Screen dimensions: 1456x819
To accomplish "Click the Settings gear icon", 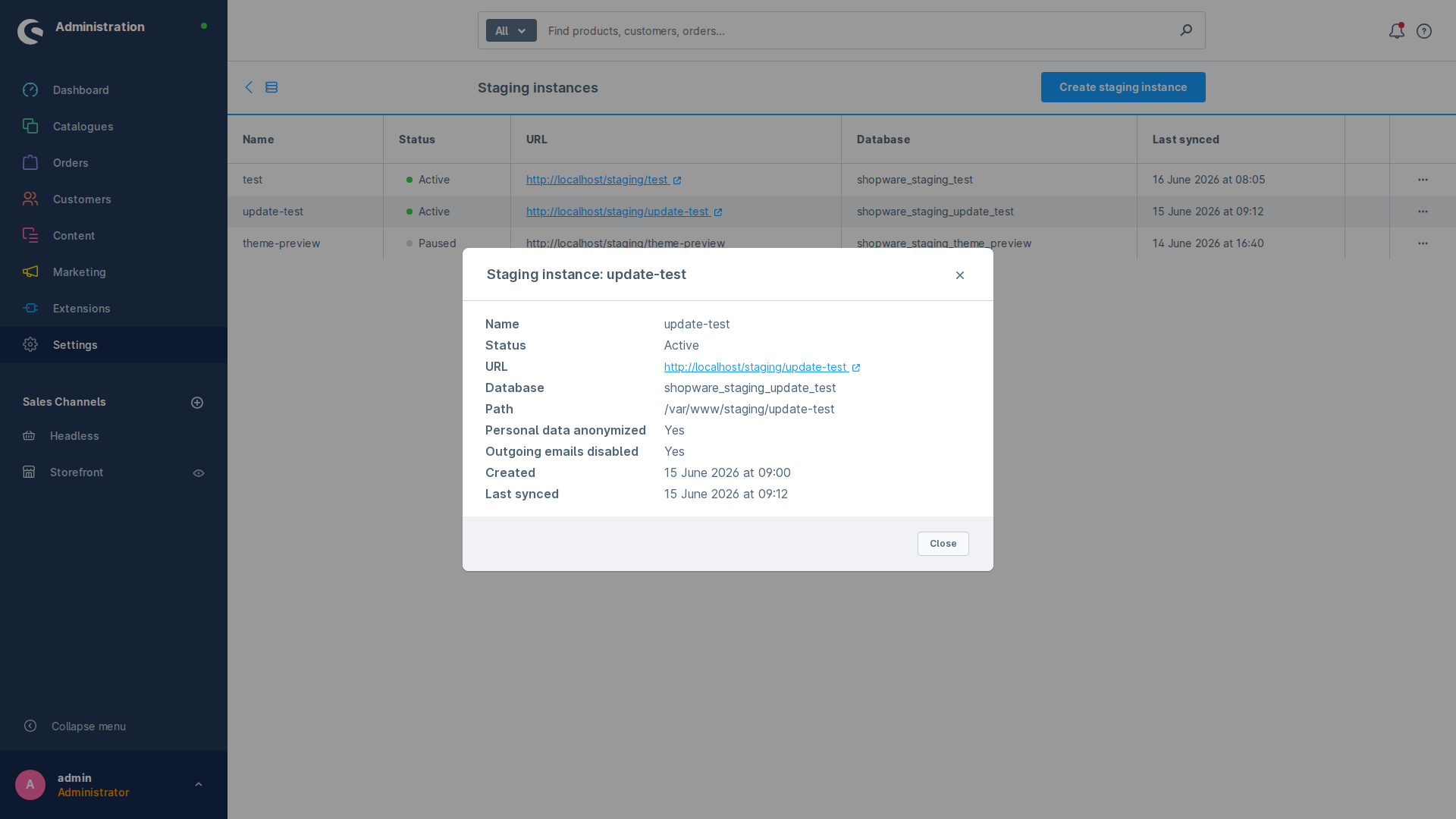I will 30,345.
